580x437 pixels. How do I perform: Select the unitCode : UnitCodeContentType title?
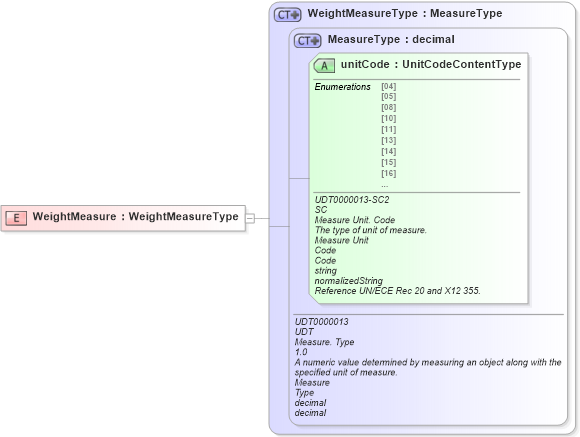point(431,64)
